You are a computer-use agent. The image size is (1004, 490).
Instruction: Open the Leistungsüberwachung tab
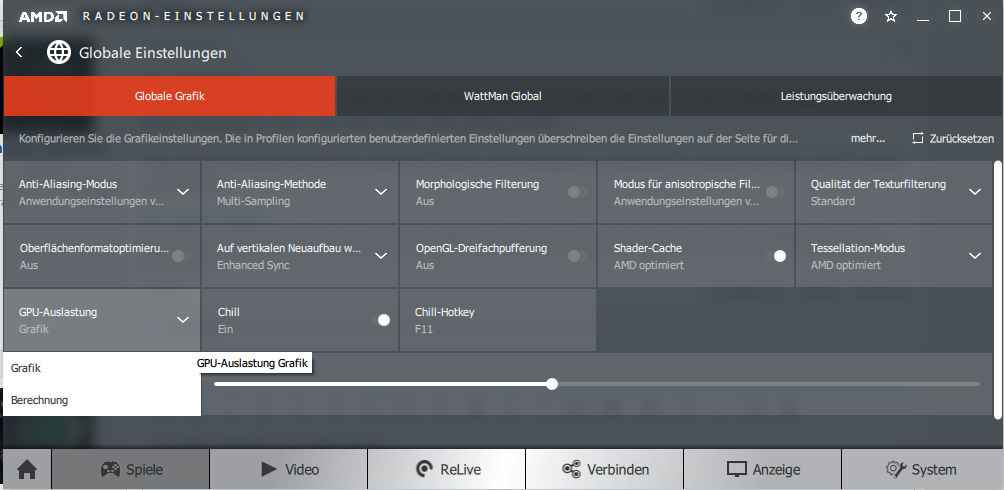(836, 96)
